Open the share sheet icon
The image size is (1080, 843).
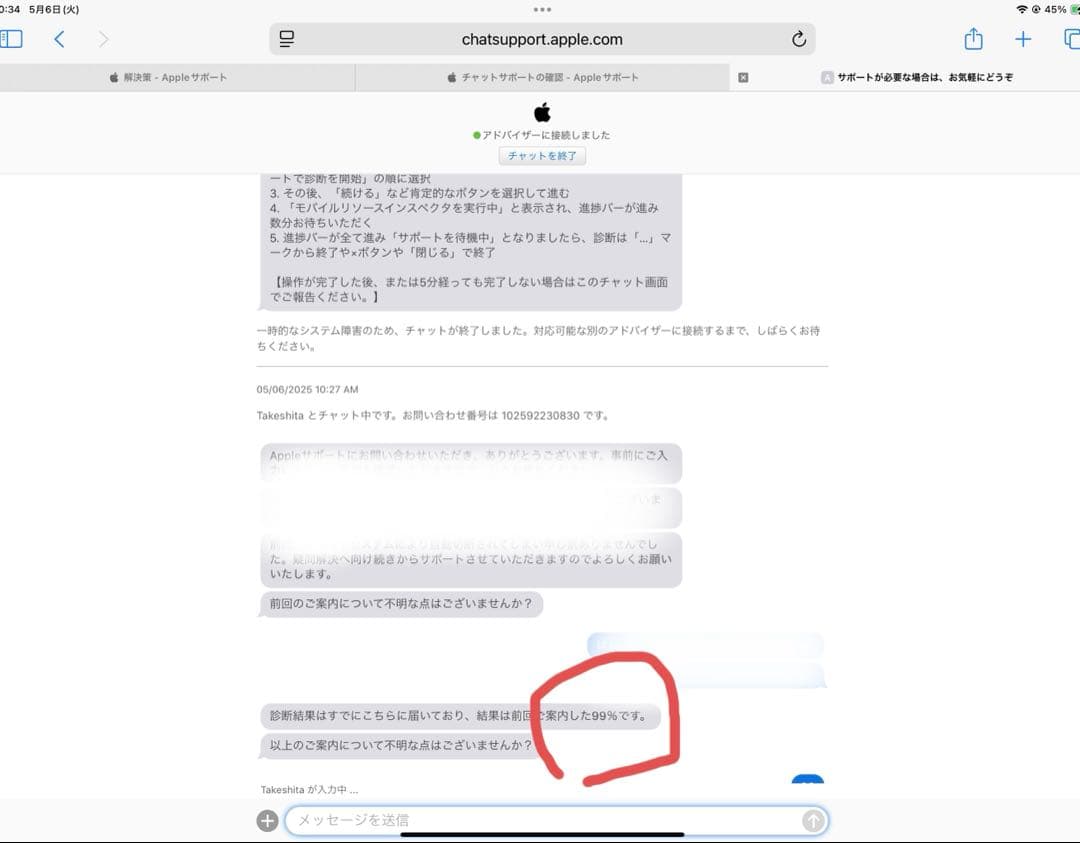click(973, 39)
